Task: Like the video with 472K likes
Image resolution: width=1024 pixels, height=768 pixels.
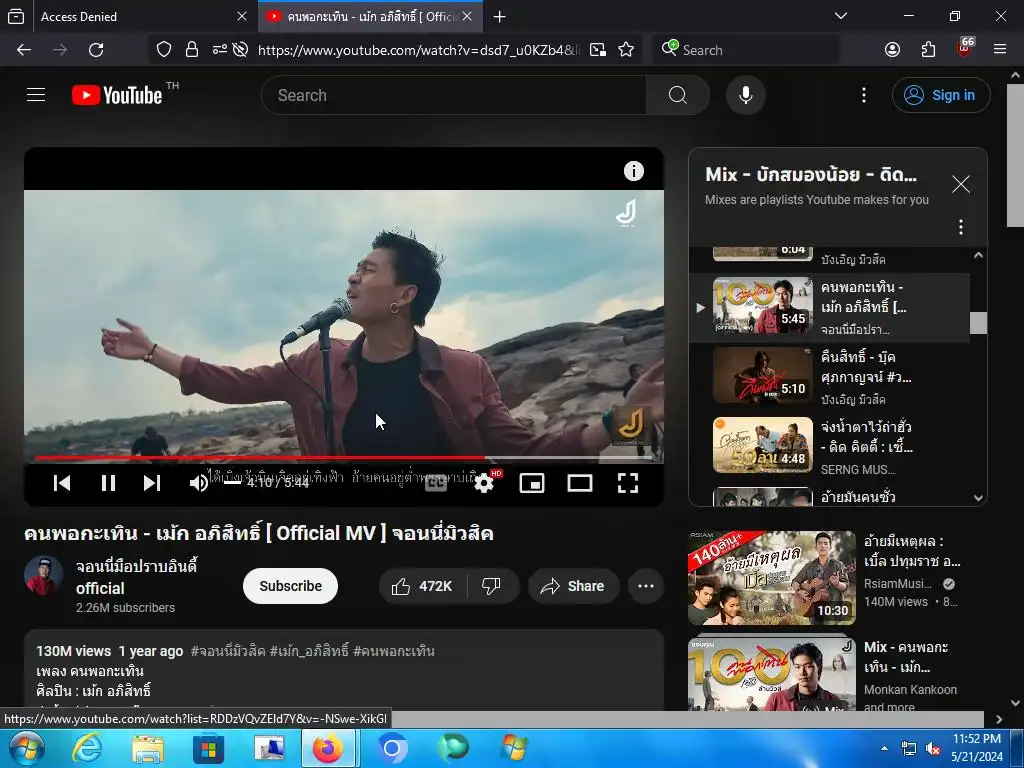Action: click(423, 586)
